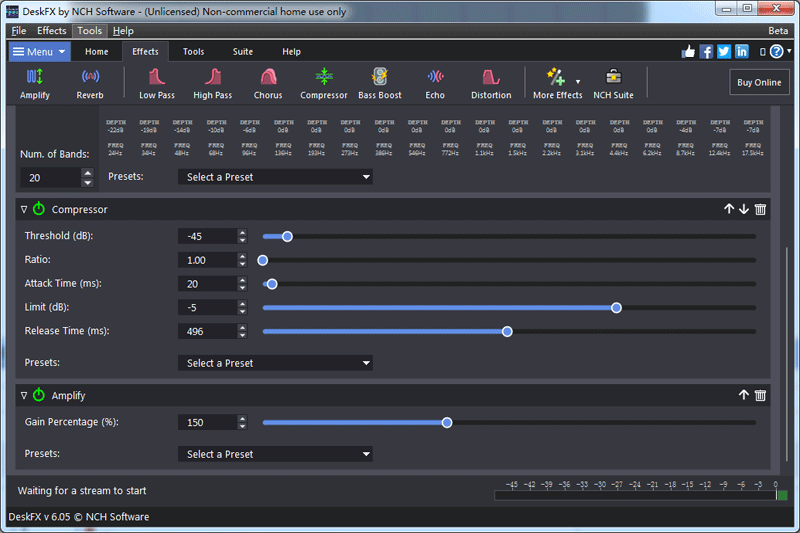Open the Effects menu in menu bar

pyautogui.click(x=52, y=31)
